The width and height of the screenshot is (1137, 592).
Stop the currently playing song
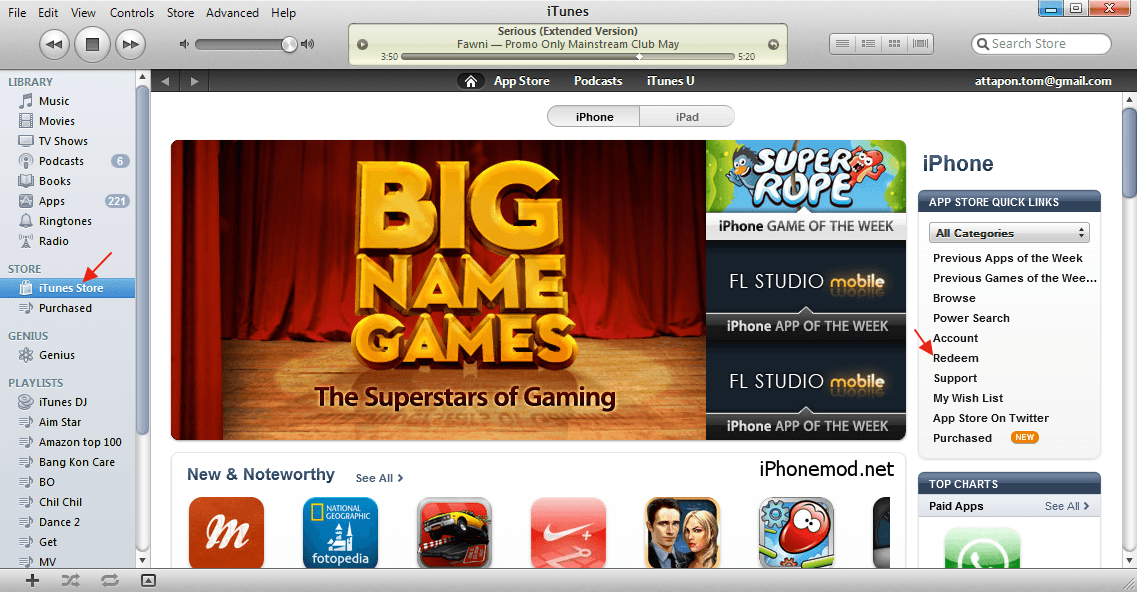coord(92,44)
